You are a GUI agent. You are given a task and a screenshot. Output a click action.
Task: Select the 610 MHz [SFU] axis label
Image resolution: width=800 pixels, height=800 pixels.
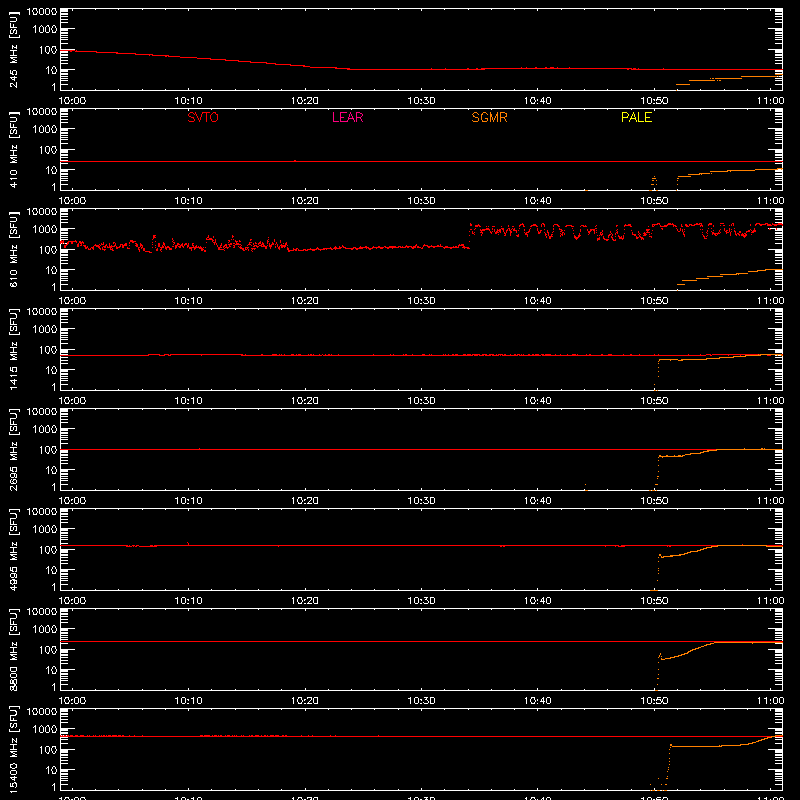(14, 249)
